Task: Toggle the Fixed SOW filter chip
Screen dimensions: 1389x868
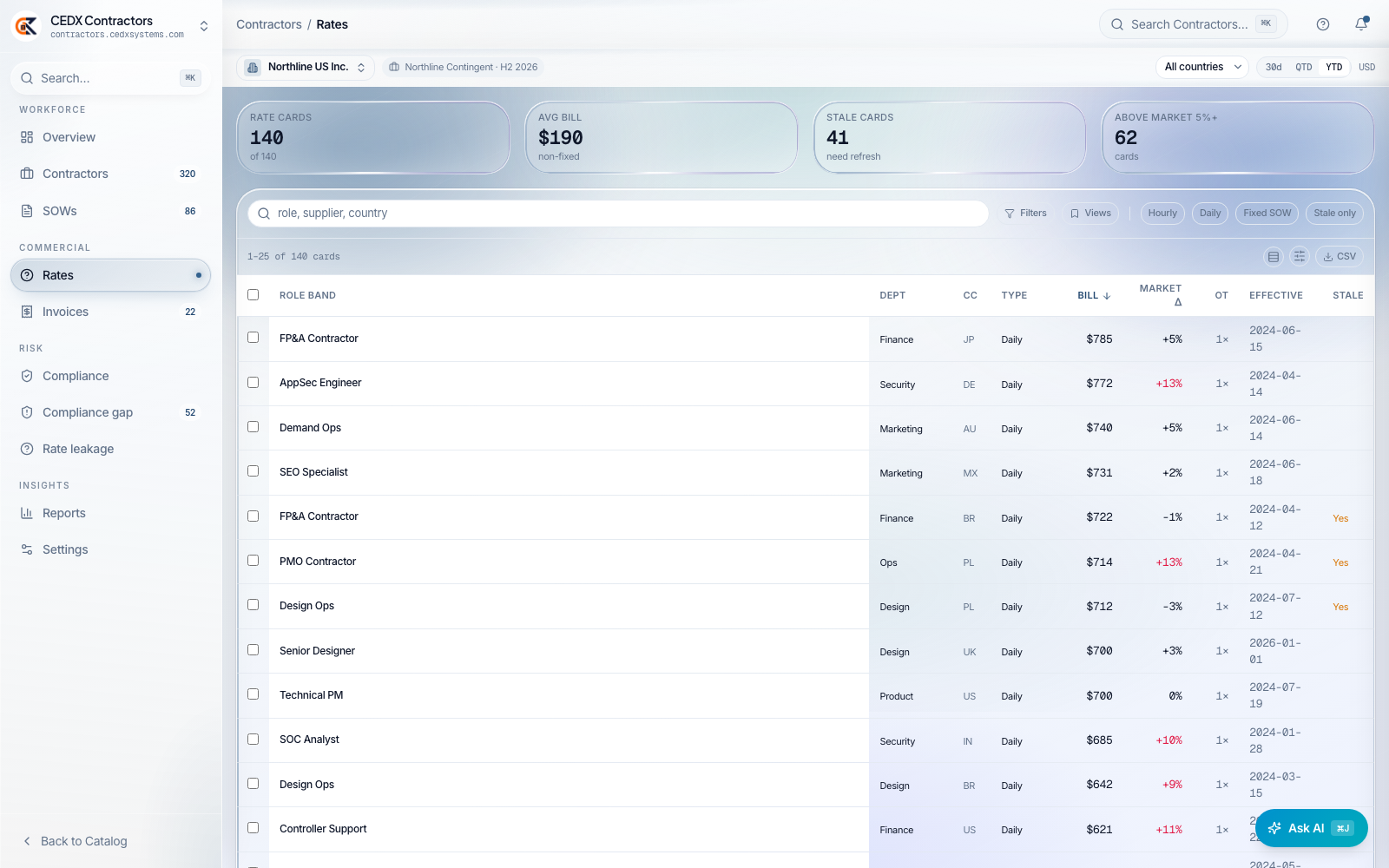Action: click(1267, 214)
